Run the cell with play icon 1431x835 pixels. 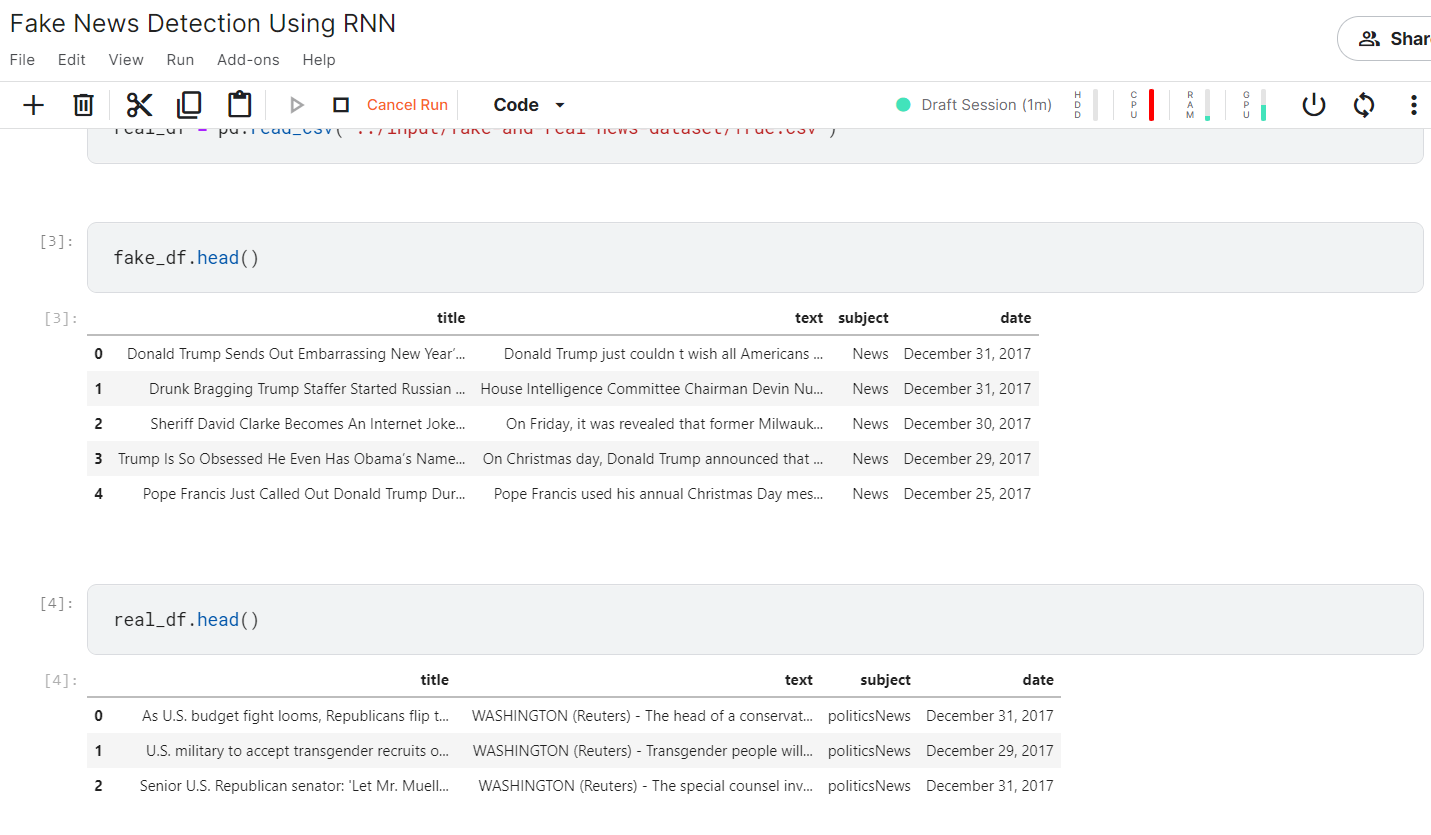296,105
